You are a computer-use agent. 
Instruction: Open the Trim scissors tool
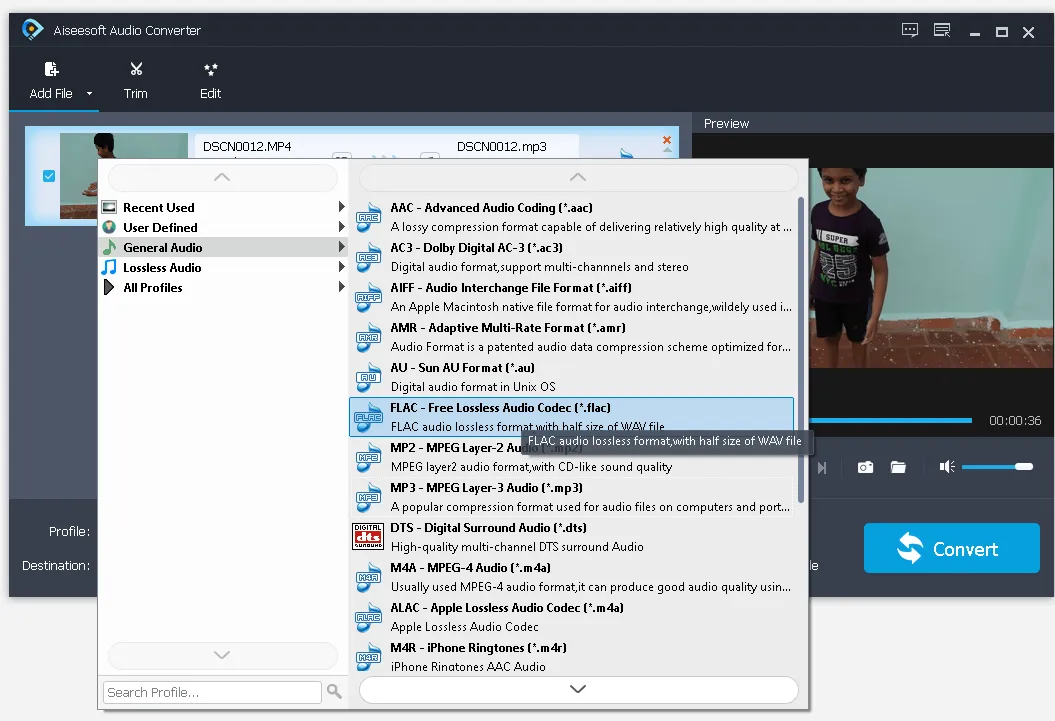coord(136,70)
